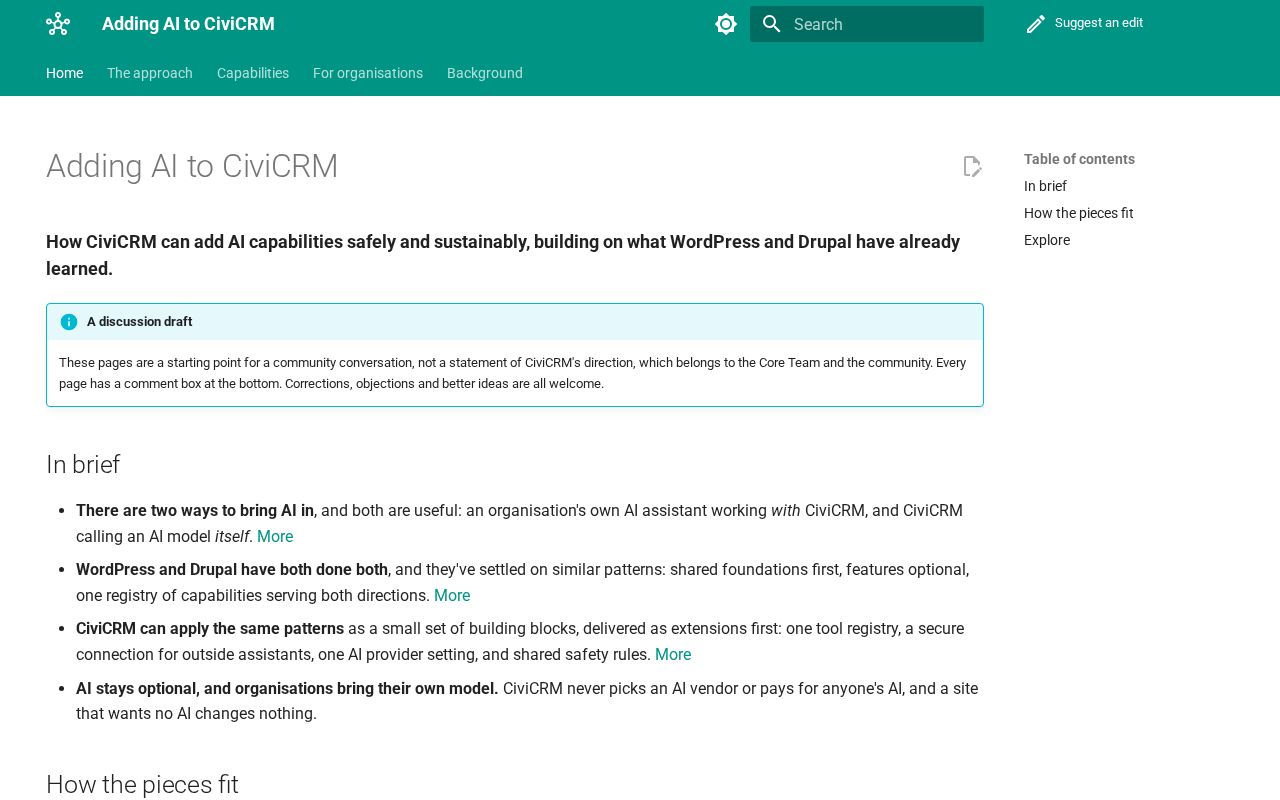The width and height of the screenshot is (1280, 800).
Task: Select the Home tab
Action: (x=65, y=73)
